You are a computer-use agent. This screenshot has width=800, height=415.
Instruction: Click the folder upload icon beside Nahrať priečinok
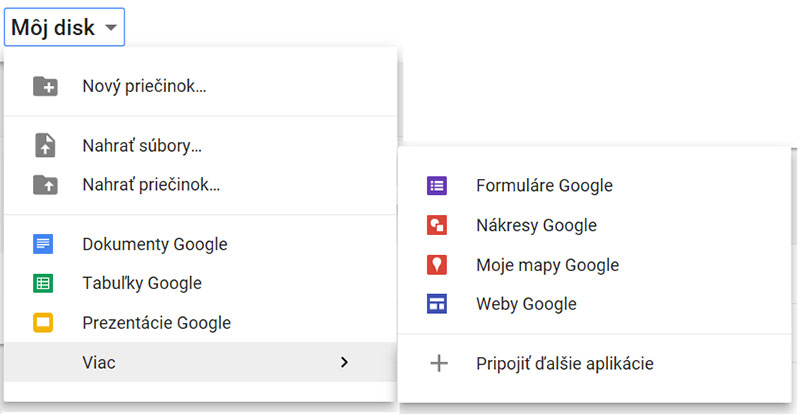[x=45, y=185]
